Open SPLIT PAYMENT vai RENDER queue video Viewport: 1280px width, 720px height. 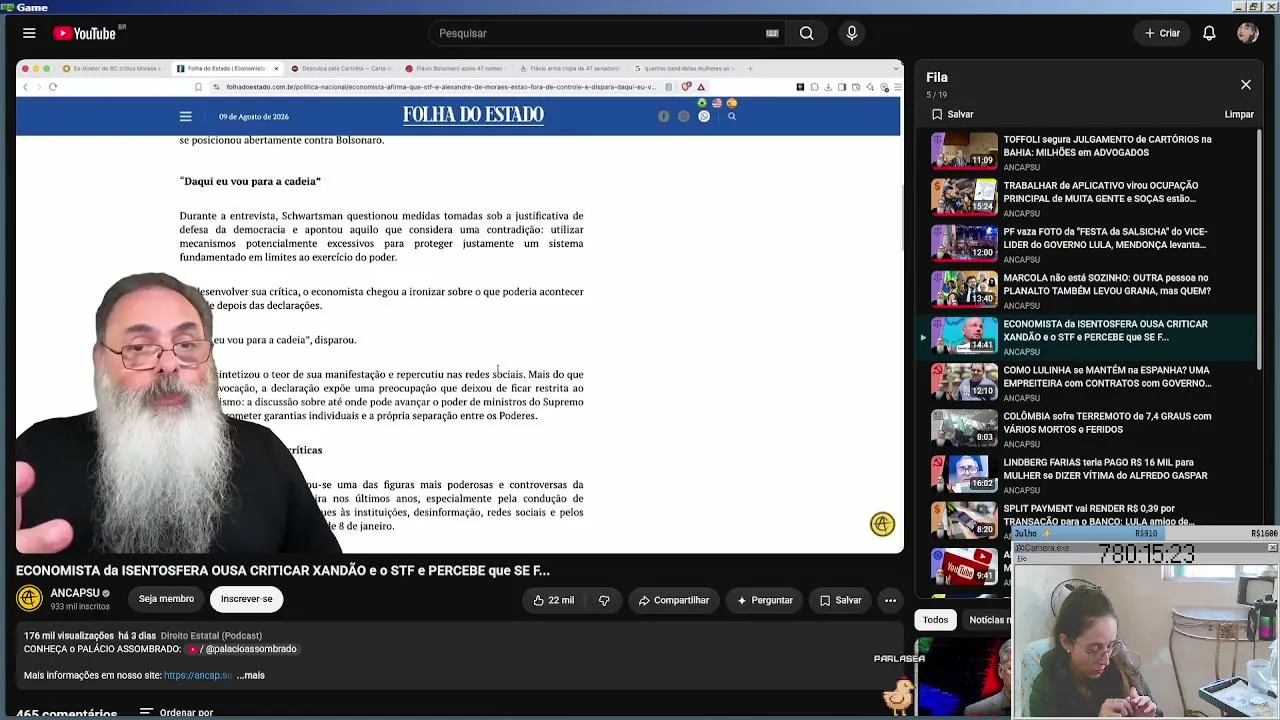(x=1088, y=519)
